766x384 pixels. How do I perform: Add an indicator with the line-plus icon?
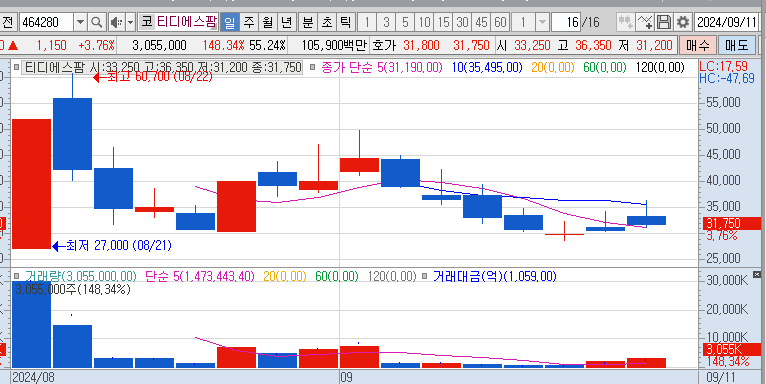[x=644, y=22]
